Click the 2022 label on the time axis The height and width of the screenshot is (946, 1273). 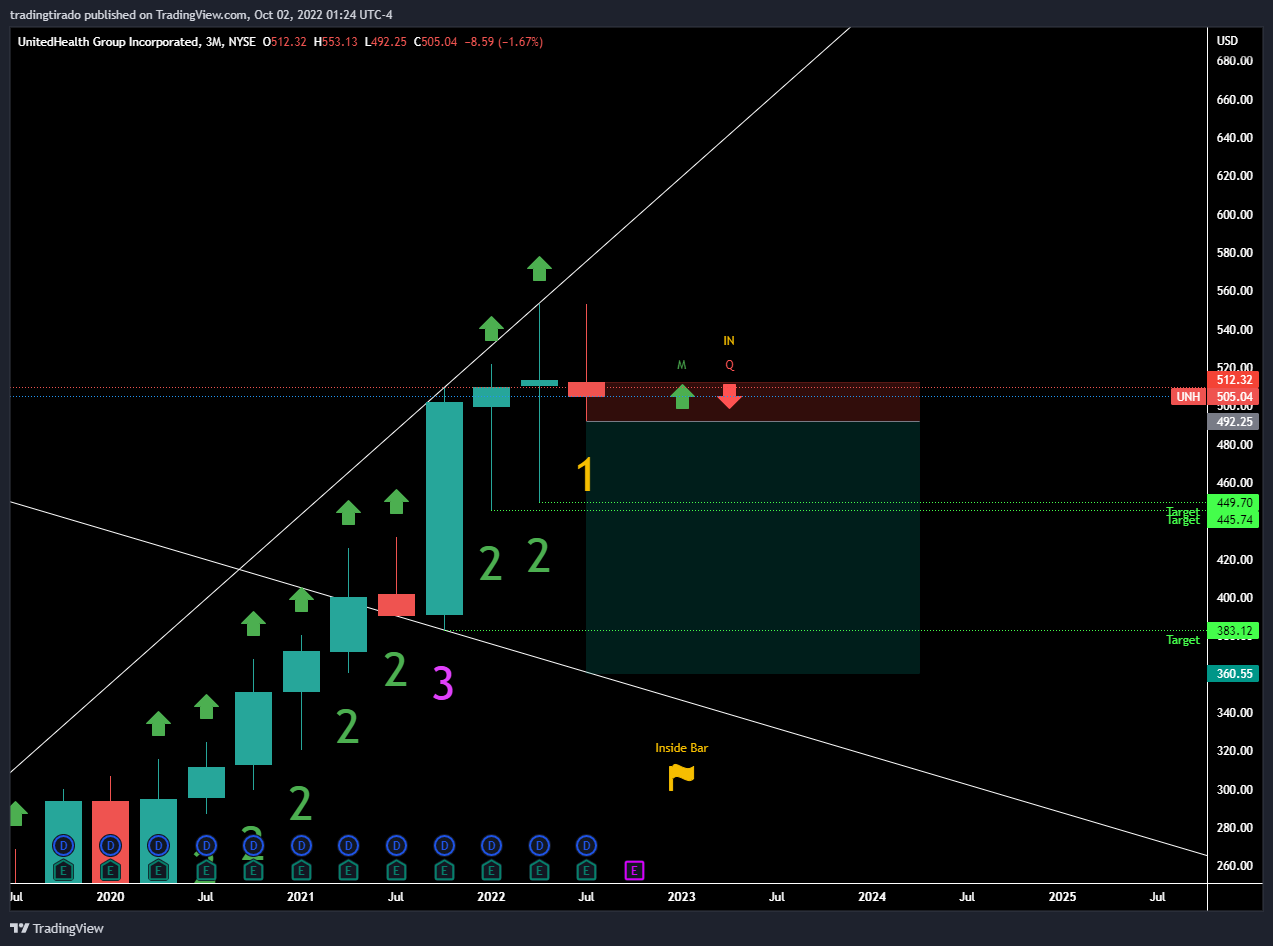pyautogui.click(x=491, y=897)
